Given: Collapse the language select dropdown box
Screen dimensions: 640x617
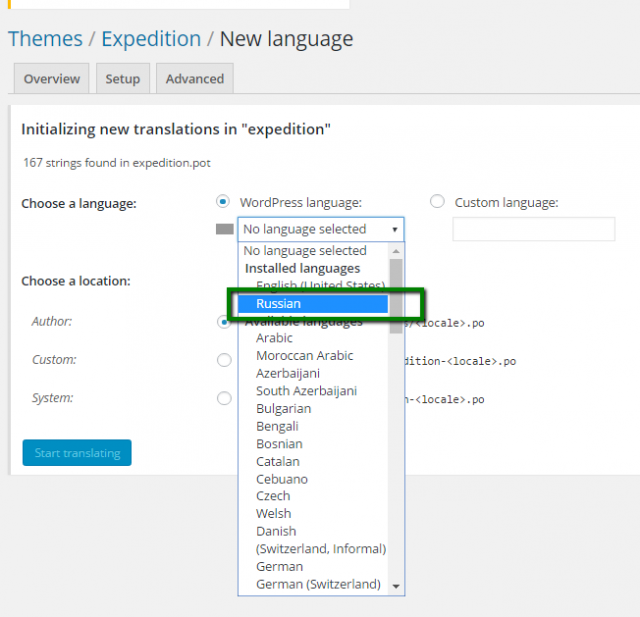Looking at the screenshot, I should point(320,229).
